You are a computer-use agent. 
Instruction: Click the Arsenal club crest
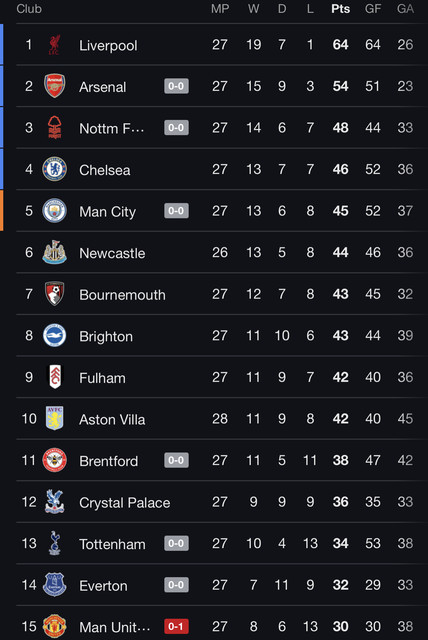point(54,86)
